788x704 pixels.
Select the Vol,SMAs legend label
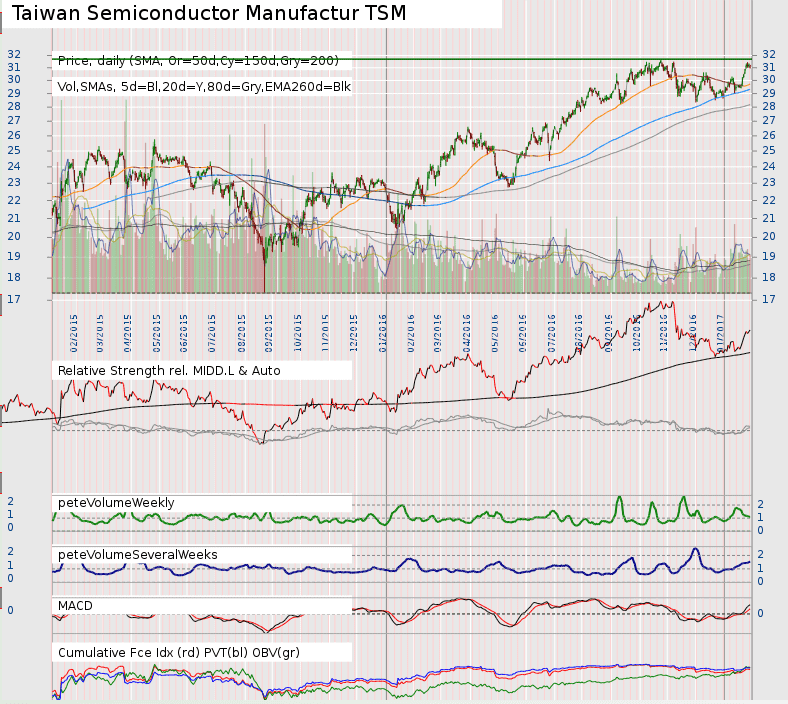pos(204,87)
